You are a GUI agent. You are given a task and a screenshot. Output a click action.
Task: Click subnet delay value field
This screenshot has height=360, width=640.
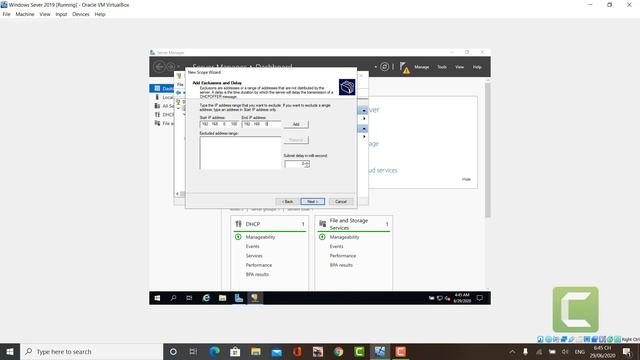(x=294, y=164)
